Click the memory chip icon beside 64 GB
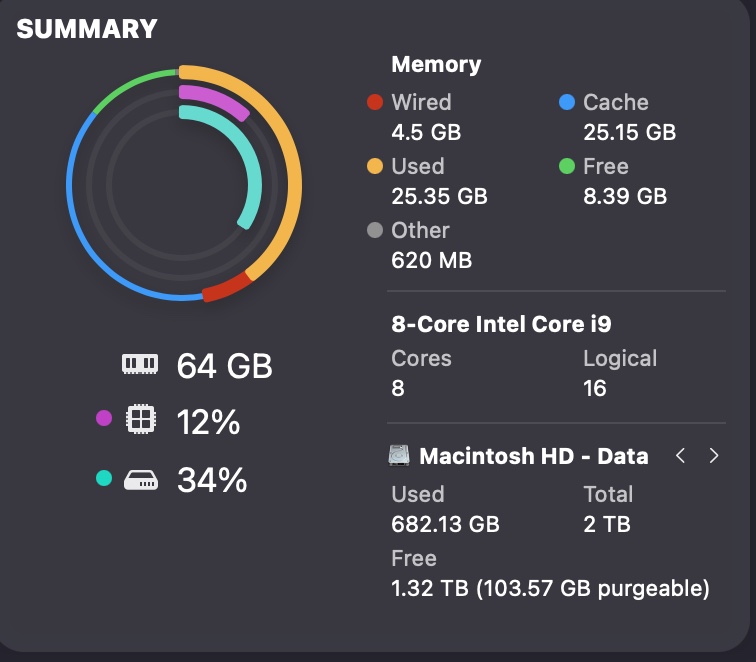This screenshot has width=756, height=662. click(x=140, y=366)
